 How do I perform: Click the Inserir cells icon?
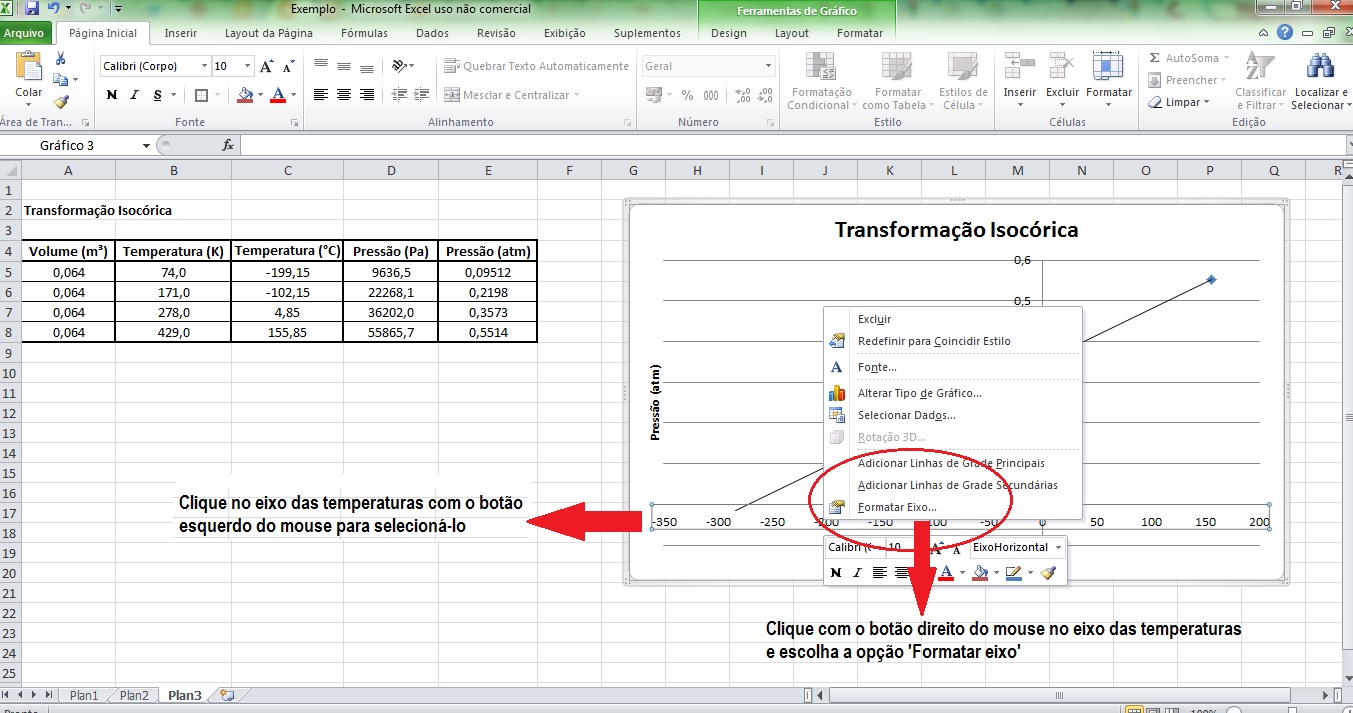(x=1020, y=66)
